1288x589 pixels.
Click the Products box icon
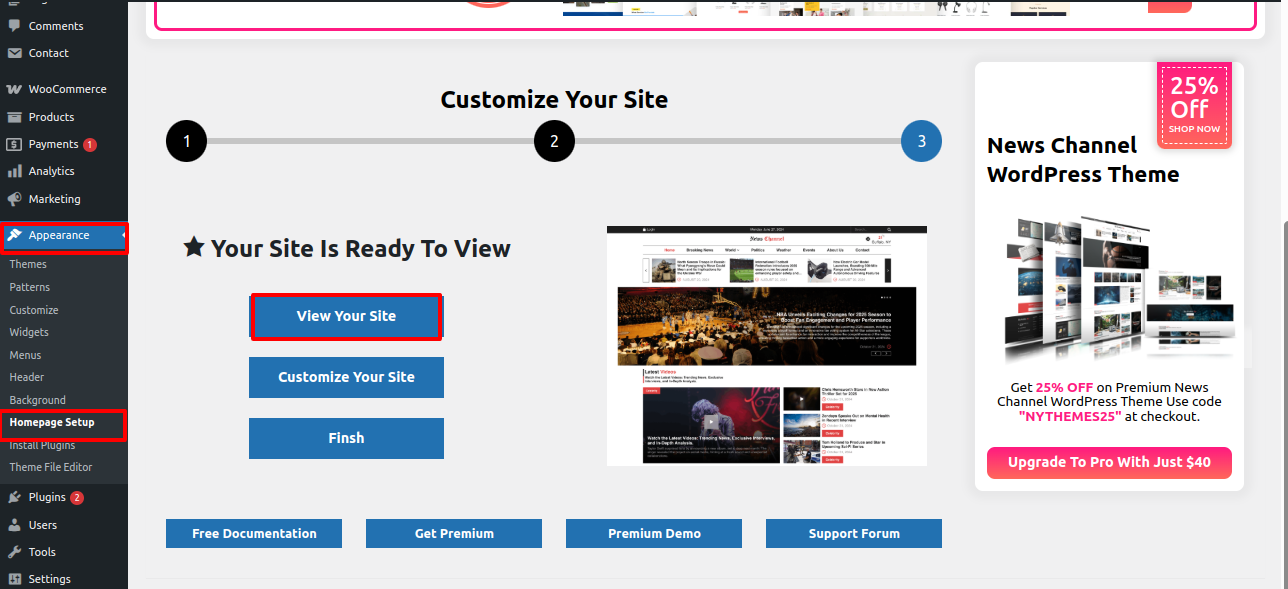(x=14, y=117)
